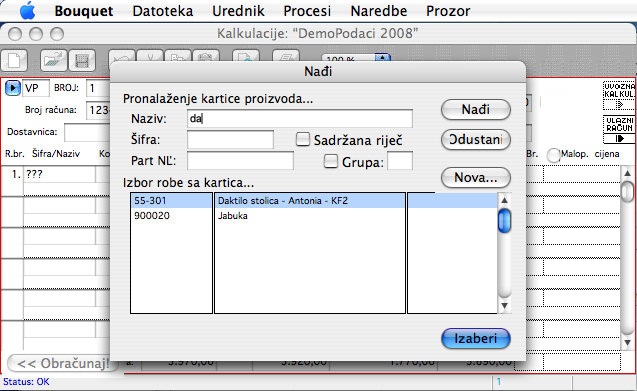Open the Urednik menu

[x=238, y=11]
